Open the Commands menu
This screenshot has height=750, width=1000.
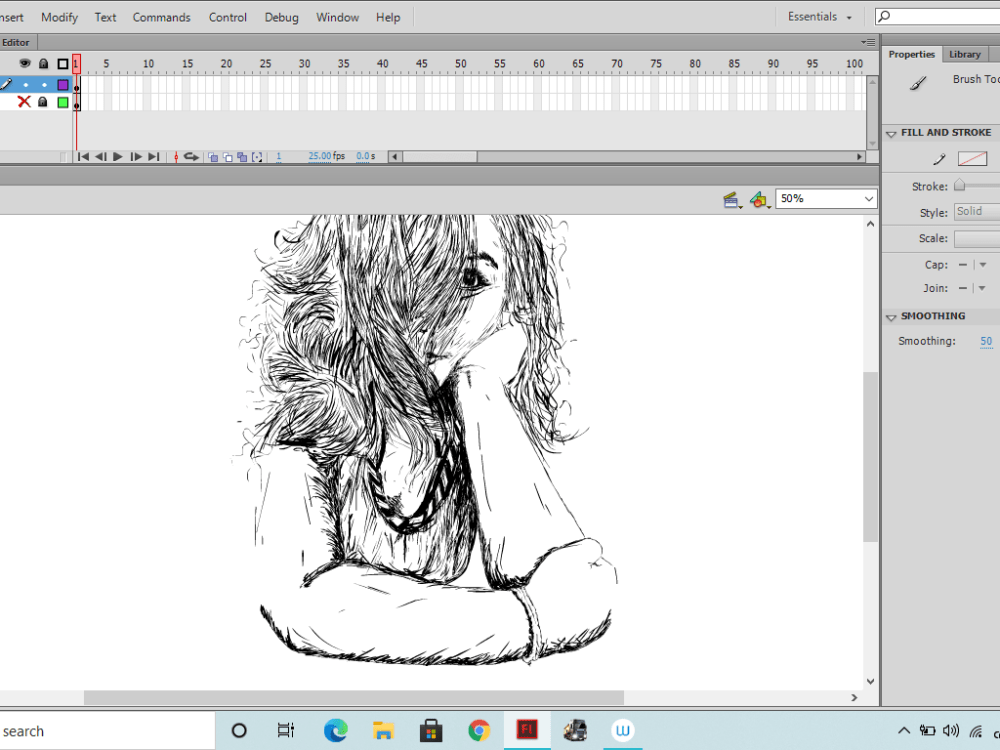pyautogui.click(x=161, y=17)
